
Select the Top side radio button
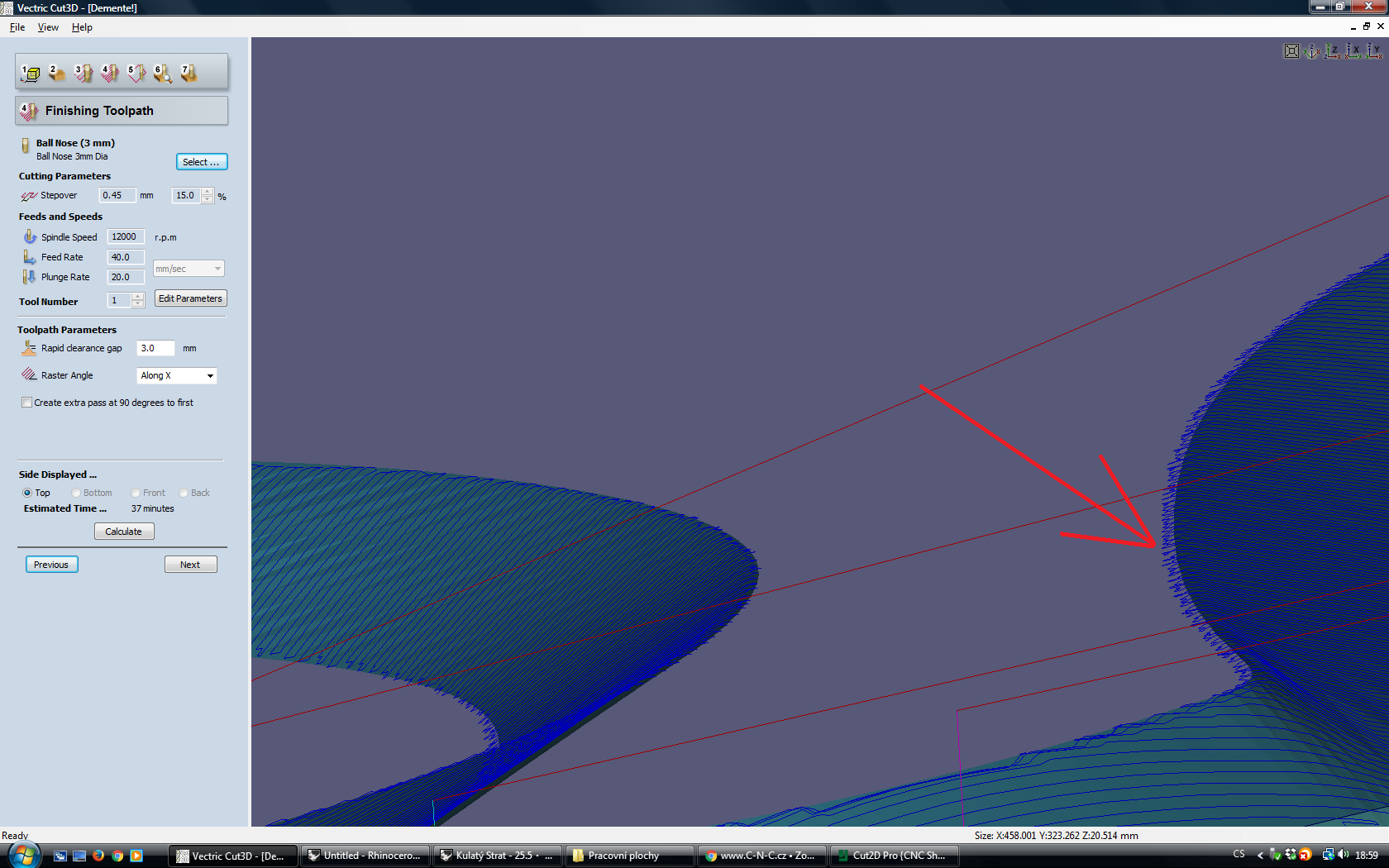point(27,493)
